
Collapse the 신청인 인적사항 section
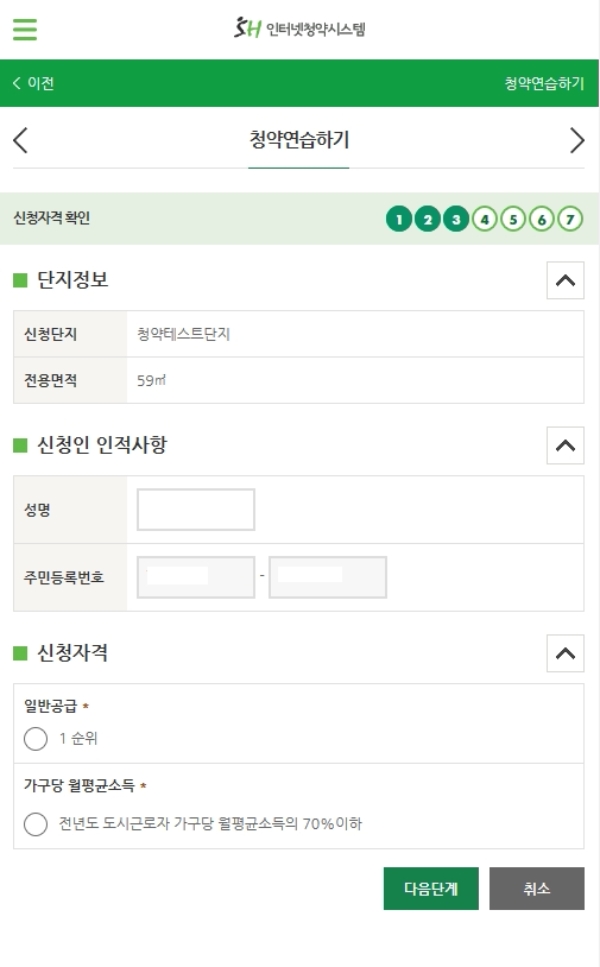click(x=565, y=445)
